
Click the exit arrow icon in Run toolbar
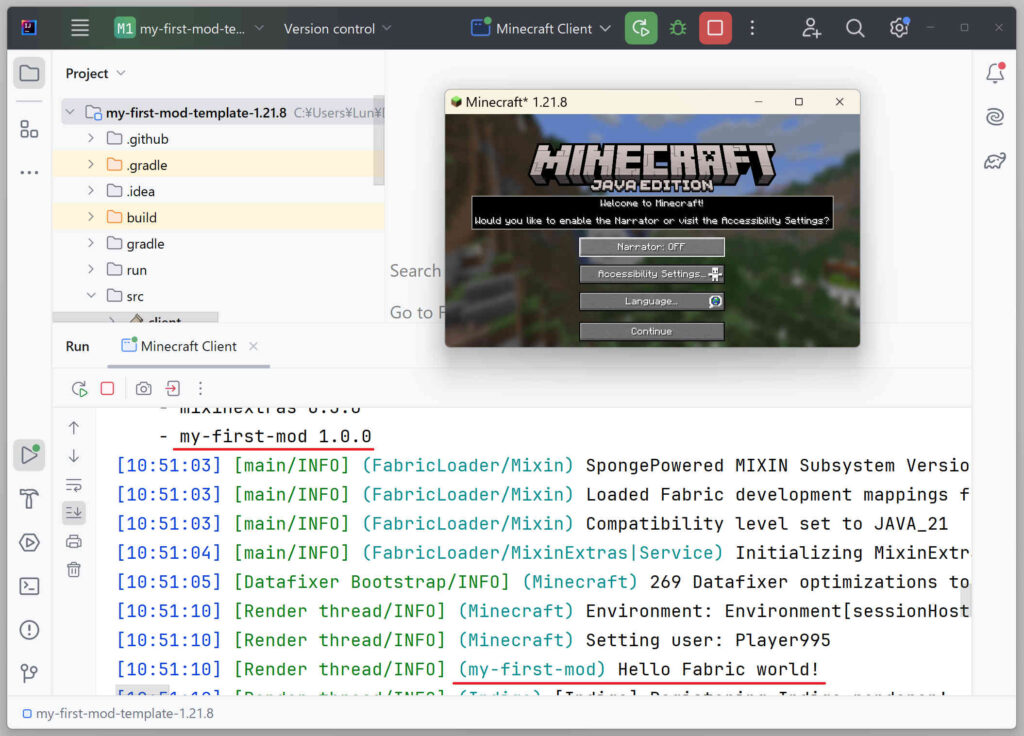172,389
